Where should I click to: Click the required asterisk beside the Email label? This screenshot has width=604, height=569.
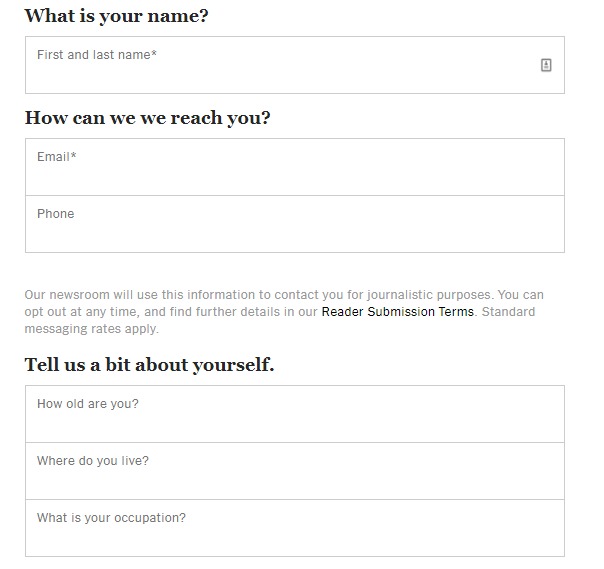tap(74, 157)
